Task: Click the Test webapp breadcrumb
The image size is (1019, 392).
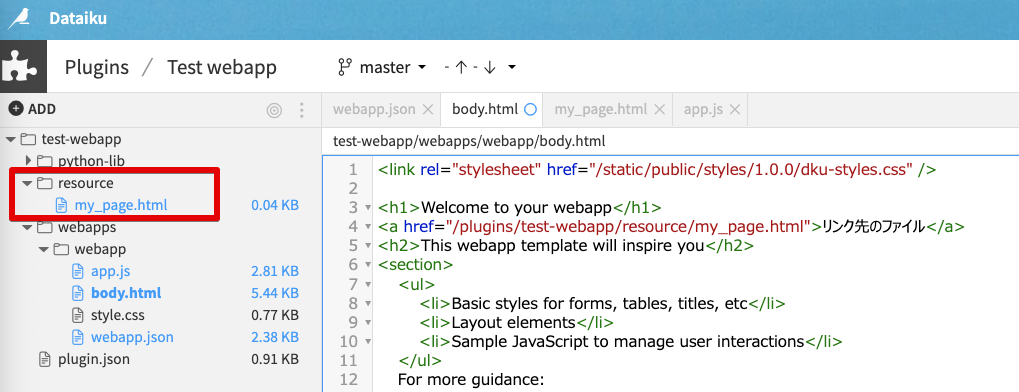Action: tap(222, 67)
